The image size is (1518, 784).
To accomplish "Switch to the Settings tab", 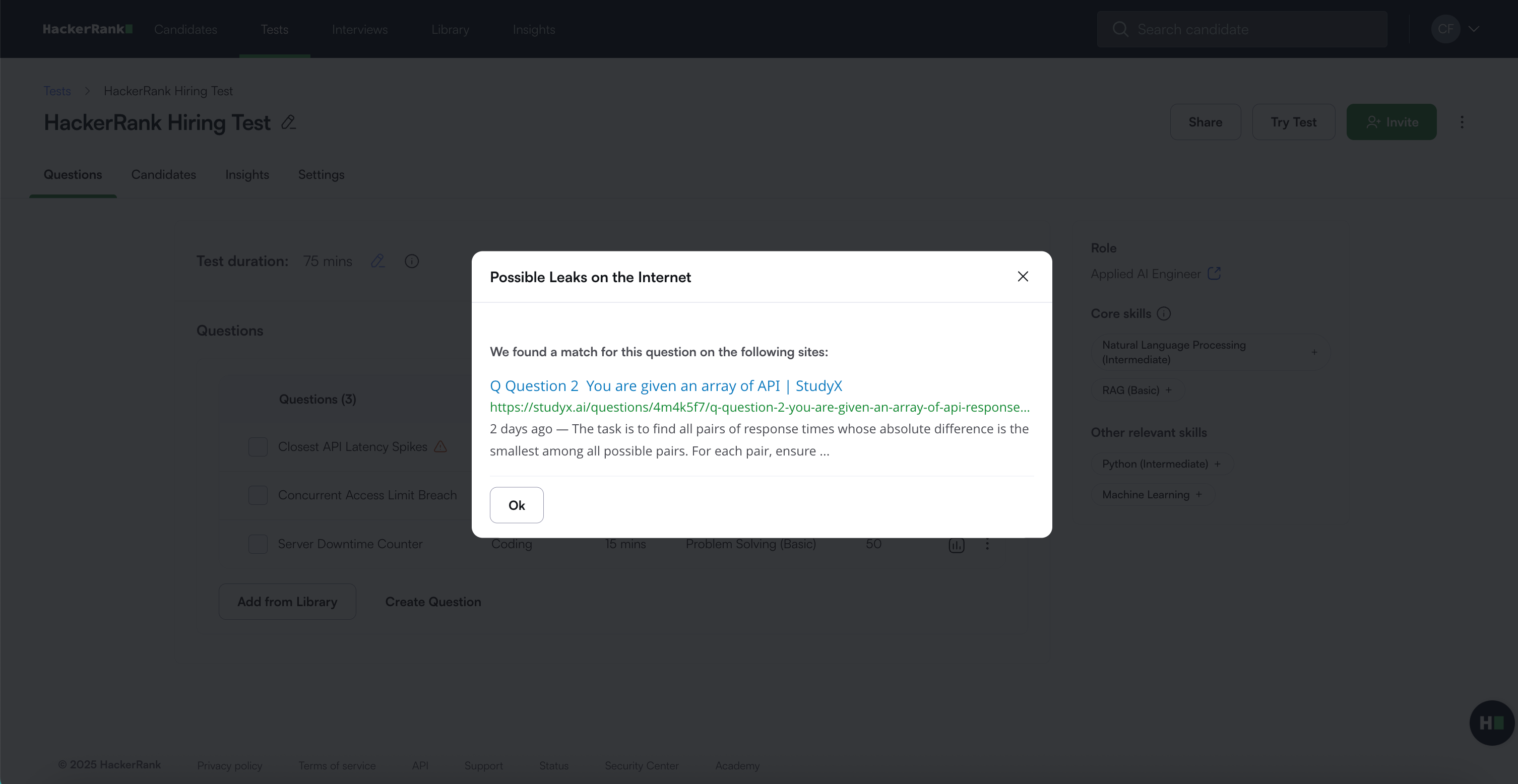I will pyautogui.click(x=321, y=174).
